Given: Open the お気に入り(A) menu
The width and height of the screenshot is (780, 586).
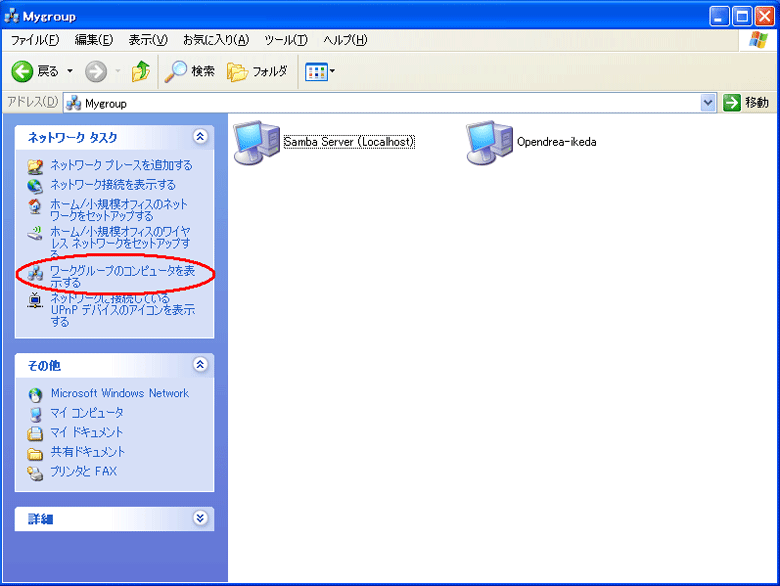Looking at the screenshot, I should tap(216, 40).
